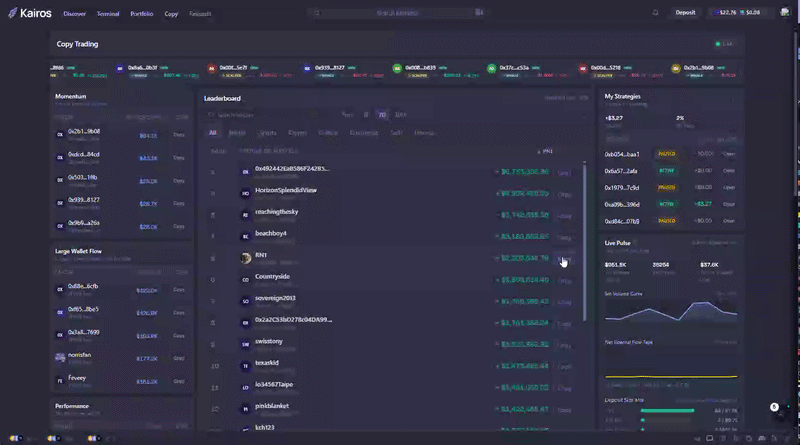Click the ACTIVE badge of 0x6a57...2afa
800x445 pixels.
(x=666, y=170)
